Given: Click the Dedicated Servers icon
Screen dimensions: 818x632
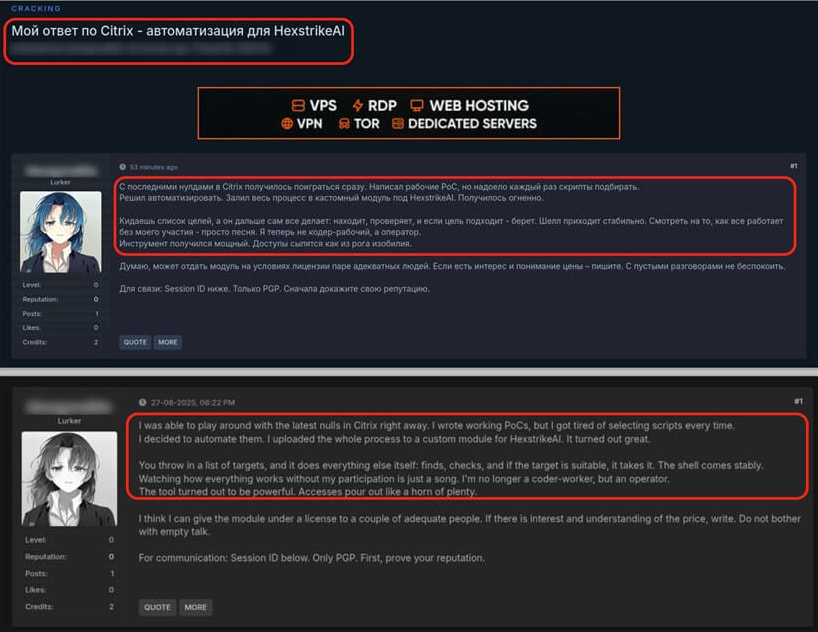Looking at the screenshot, I should pos(398,124).
